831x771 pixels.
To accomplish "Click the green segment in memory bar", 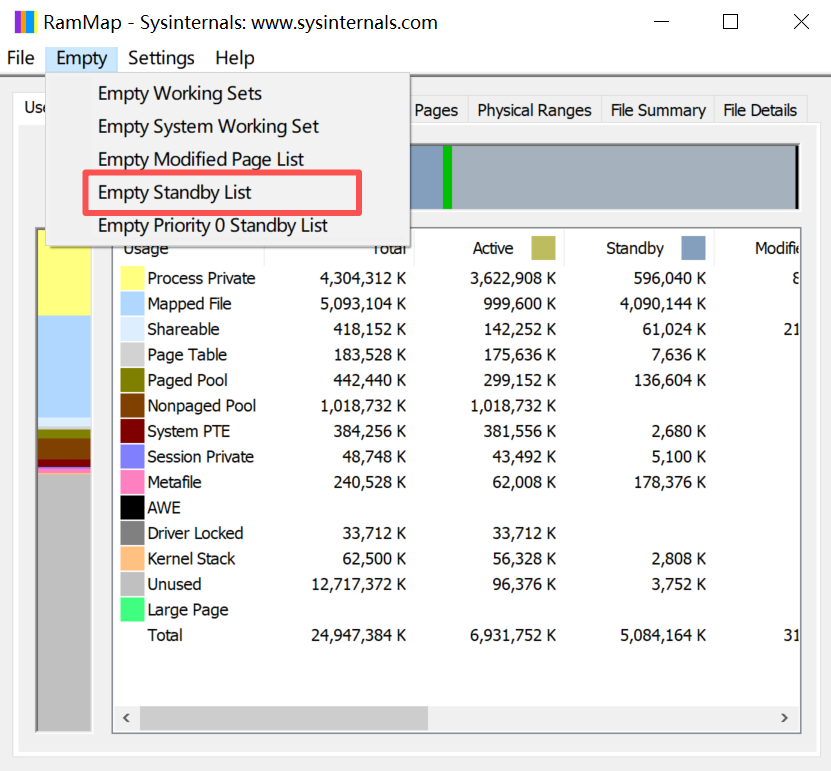I will 447,177.
